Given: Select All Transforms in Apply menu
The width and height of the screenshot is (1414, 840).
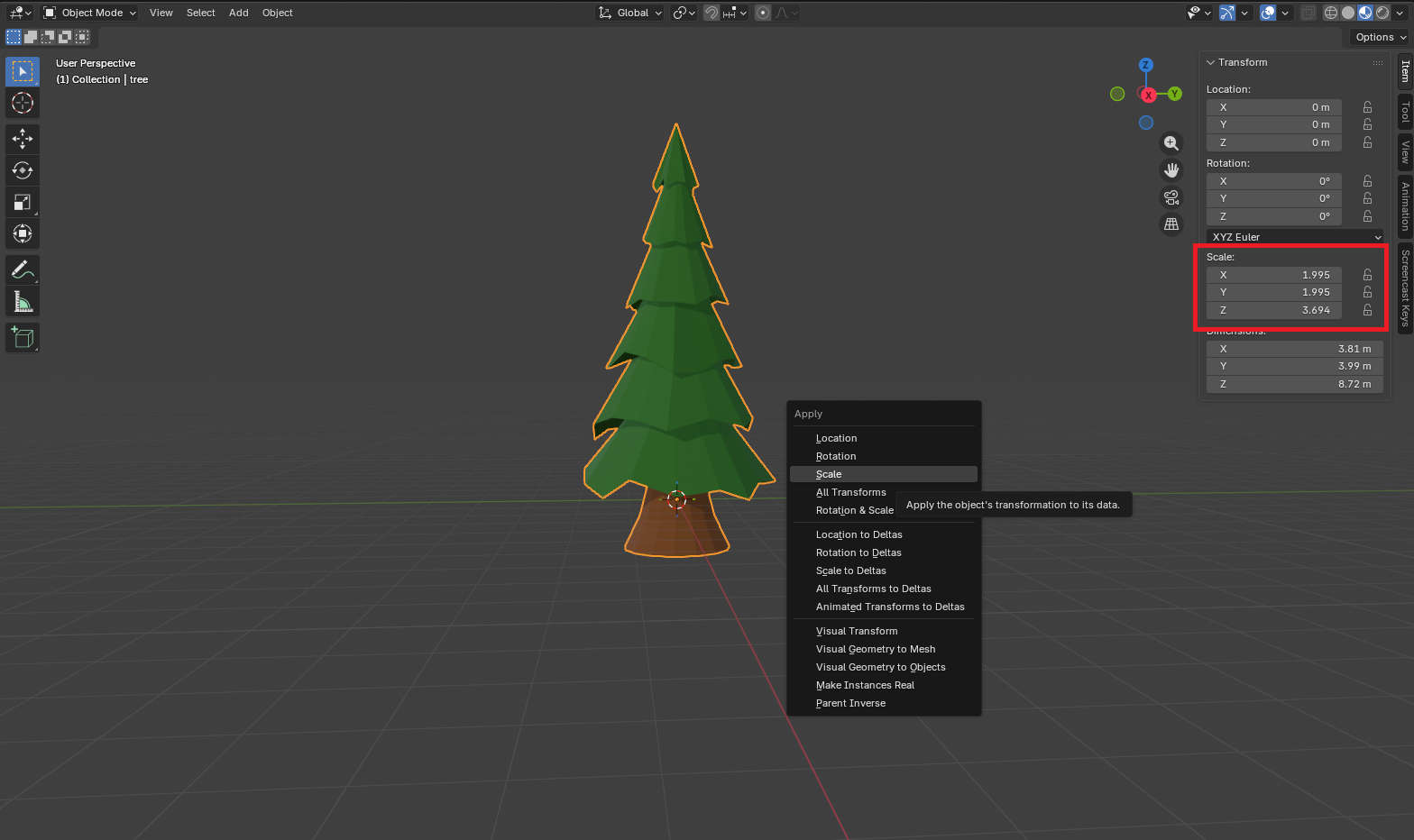Looking at the screenshot, I should (850, 492).
